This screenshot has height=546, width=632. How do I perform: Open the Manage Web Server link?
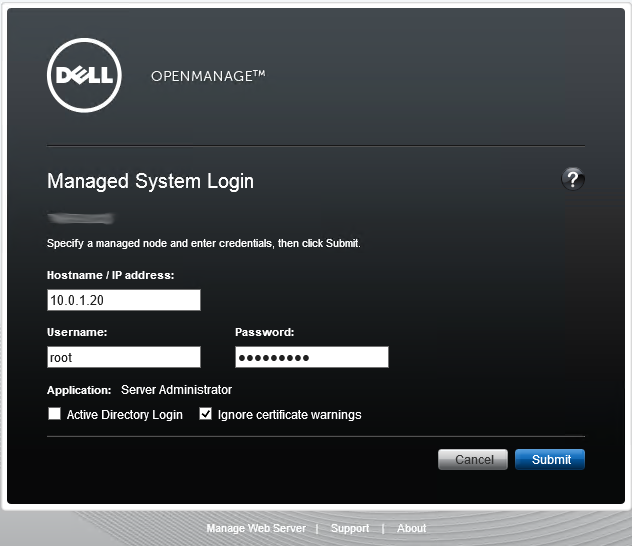point(256,528)
